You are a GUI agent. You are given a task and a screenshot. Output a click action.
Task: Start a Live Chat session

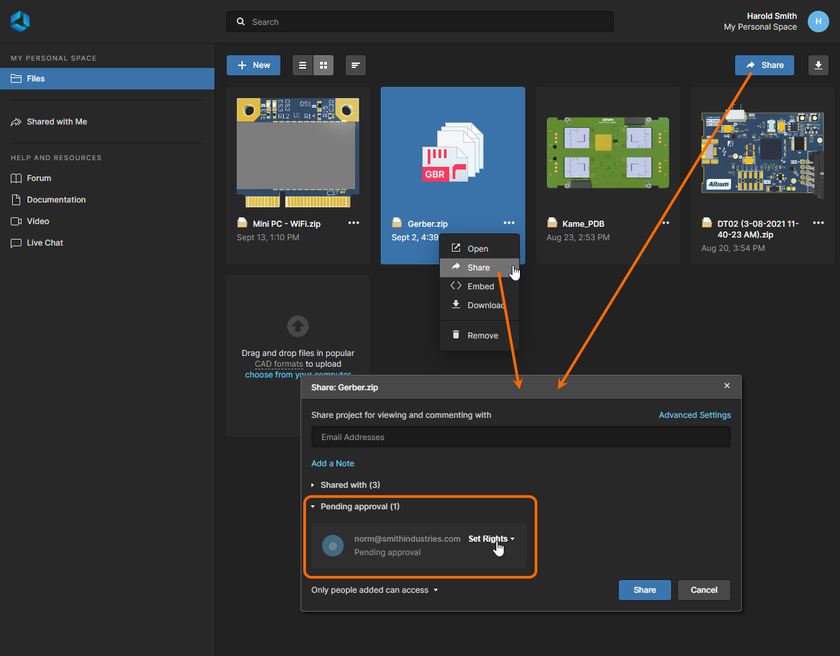click(x=13, y=242)
